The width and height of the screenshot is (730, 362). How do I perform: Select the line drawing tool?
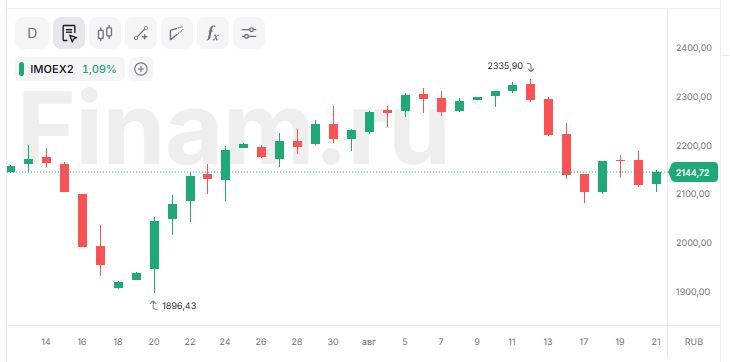click(141, 33)
